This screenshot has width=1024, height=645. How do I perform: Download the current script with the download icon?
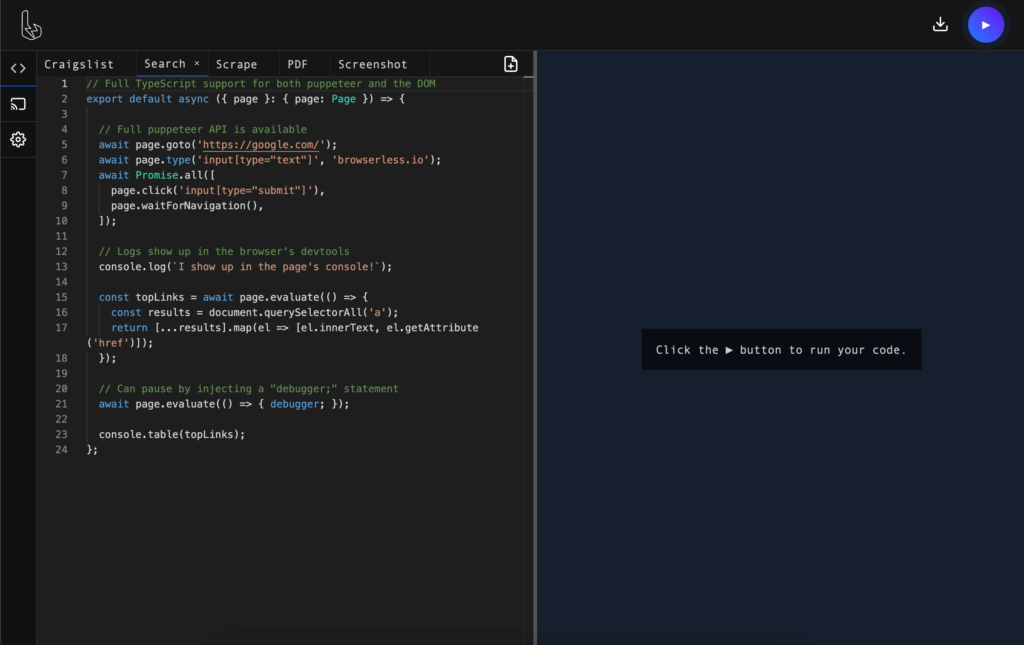pyautogui.click(x=940, y=23)
